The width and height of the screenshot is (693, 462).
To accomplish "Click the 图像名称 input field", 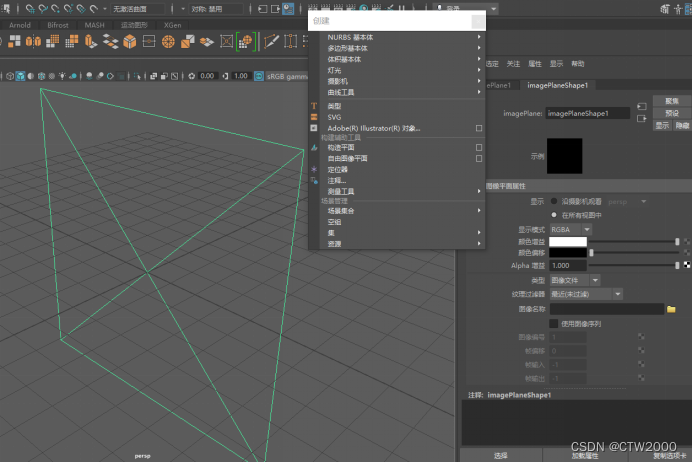I will pos(607,309).
